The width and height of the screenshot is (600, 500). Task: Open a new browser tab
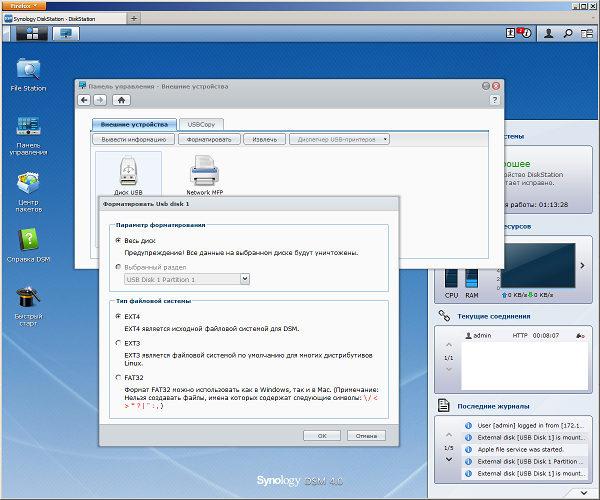[x=134, y=18]
